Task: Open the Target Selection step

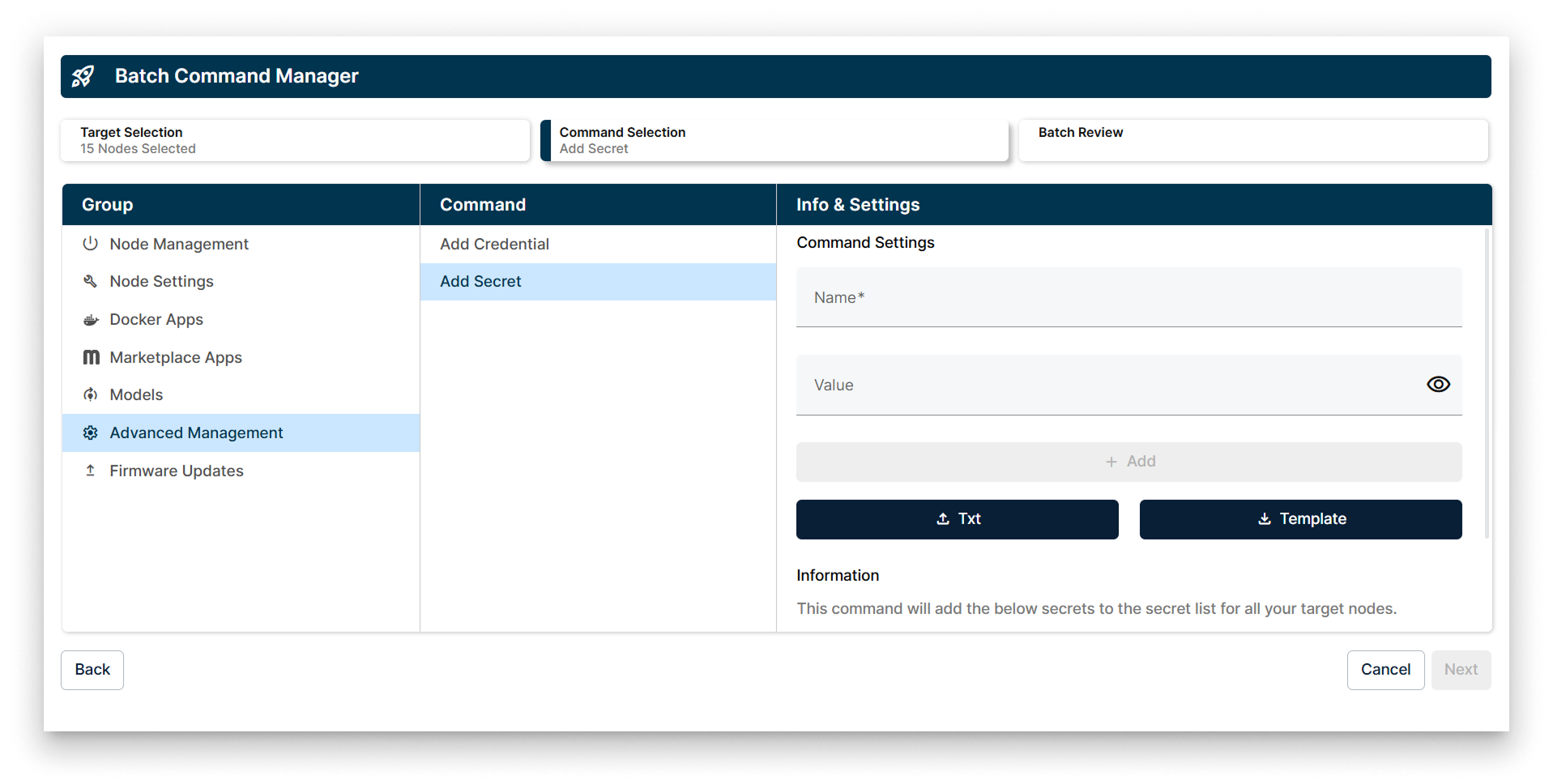Action: pyautogui.click(x=295, y=139)
